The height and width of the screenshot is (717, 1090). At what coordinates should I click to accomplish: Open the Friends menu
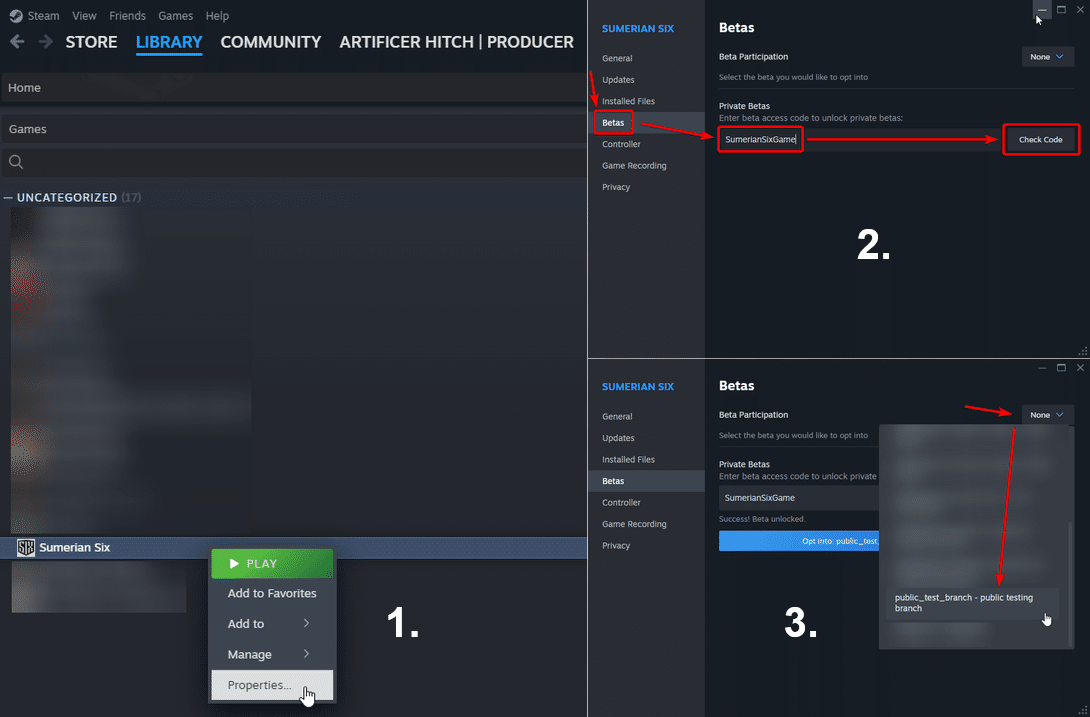[127, 15]
